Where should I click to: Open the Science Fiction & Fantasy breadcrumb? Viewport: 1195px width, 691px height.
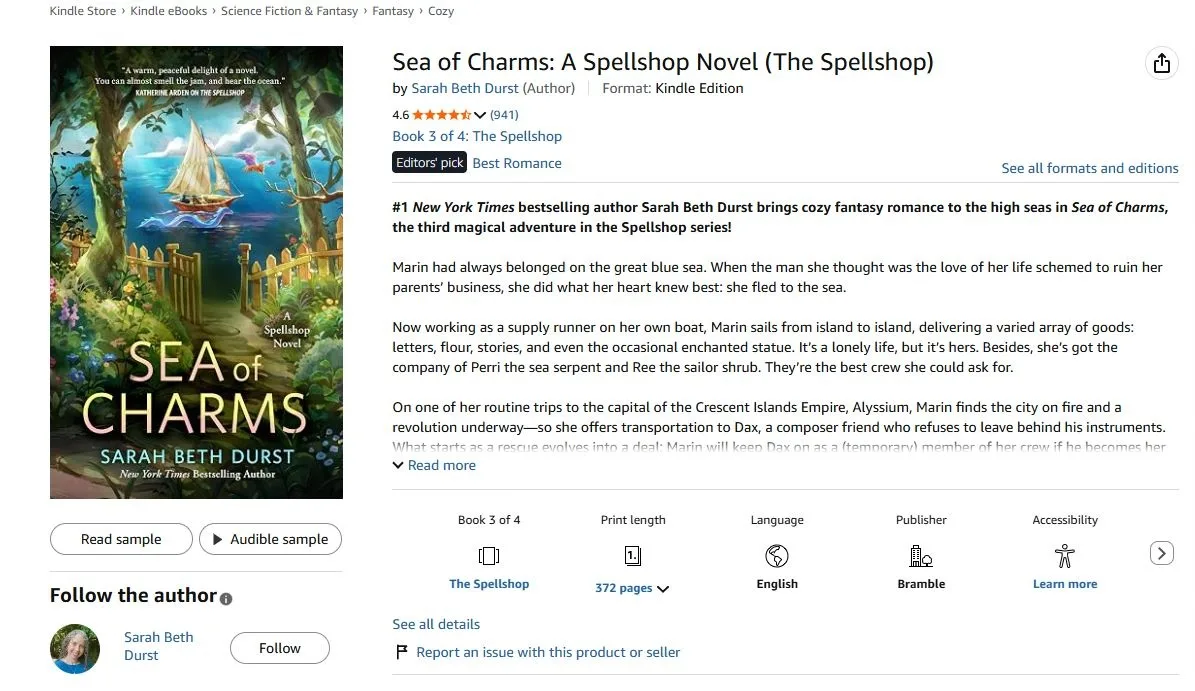coord(290,11)
